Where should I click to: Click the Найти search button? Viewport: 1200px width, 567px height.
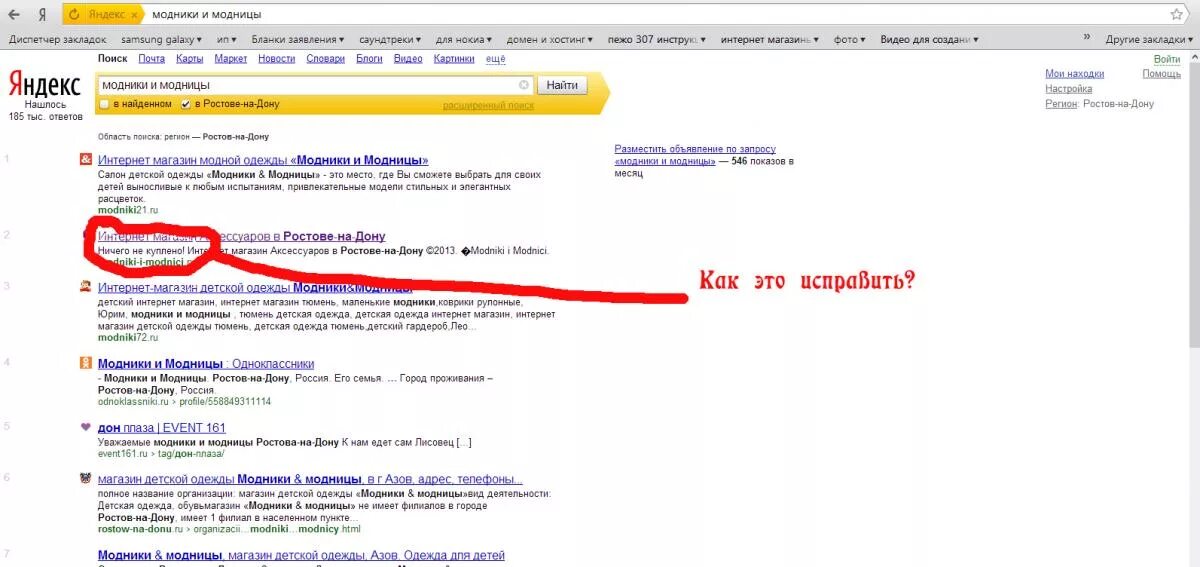coord(562,85)
